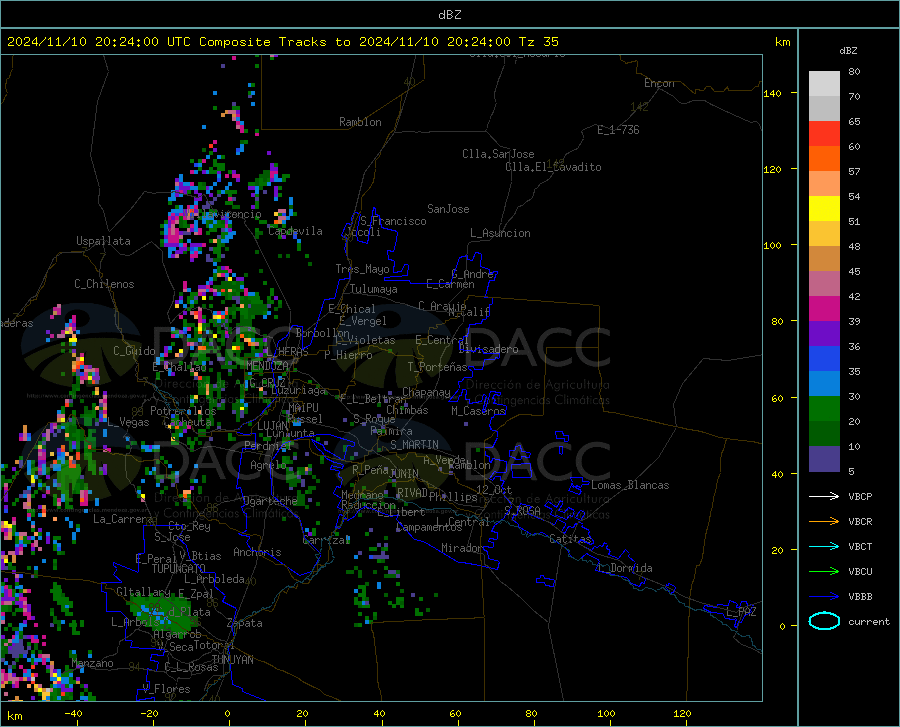Click the '120' tick on the horizontal axis
The width and height of the screenshot is (900, 727).
pos(682,714)
